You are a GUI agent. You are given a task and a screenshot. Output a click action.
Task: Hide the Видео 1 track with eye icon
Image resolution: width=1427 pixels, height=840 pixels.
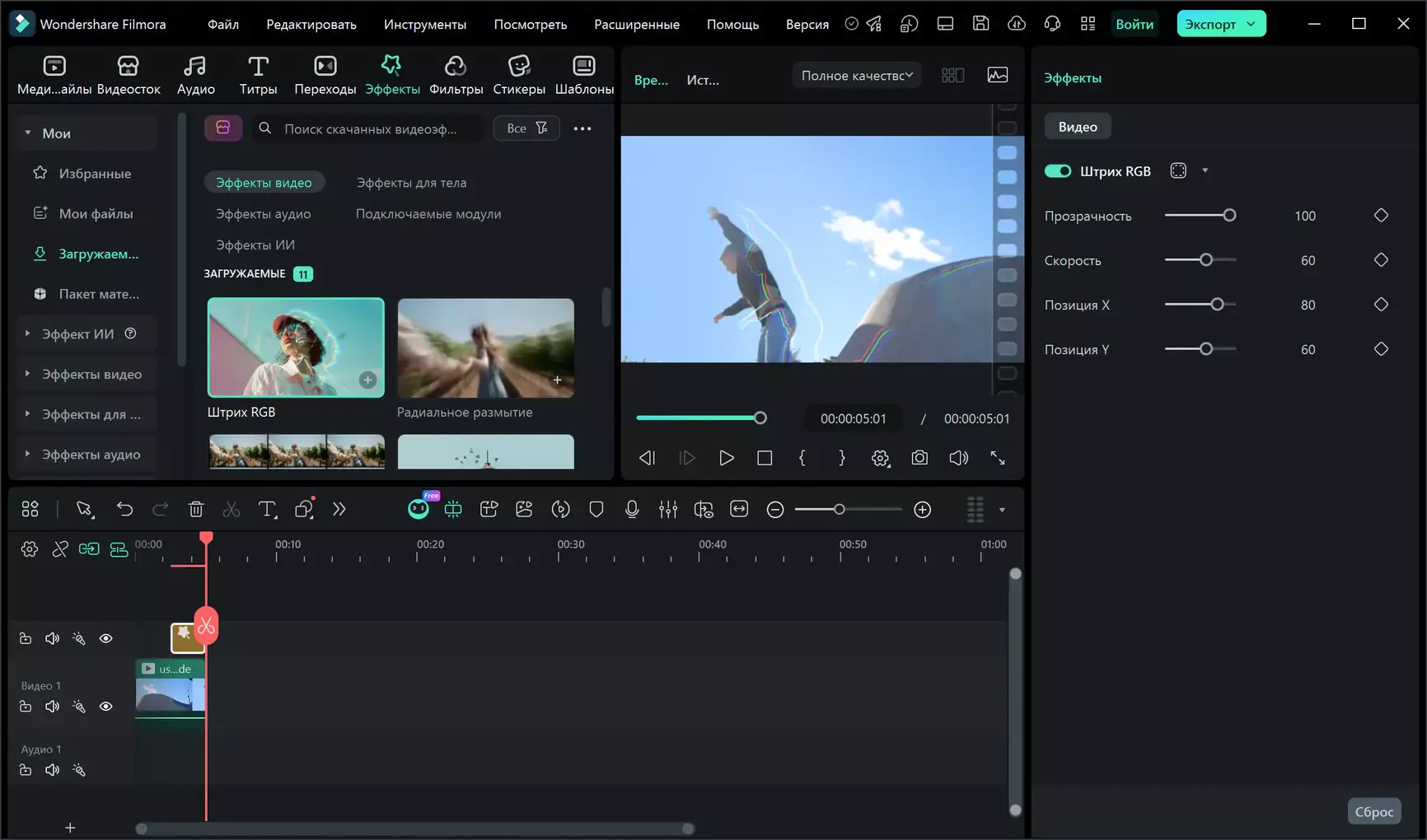click(x=106, y=707)
